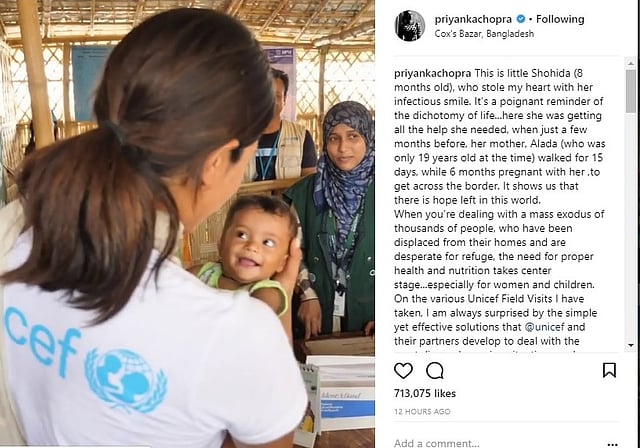Click the 12 HOURS AGO timestamp
The height and width of the screenshot is (448, 640).
[x=422, y=412]
